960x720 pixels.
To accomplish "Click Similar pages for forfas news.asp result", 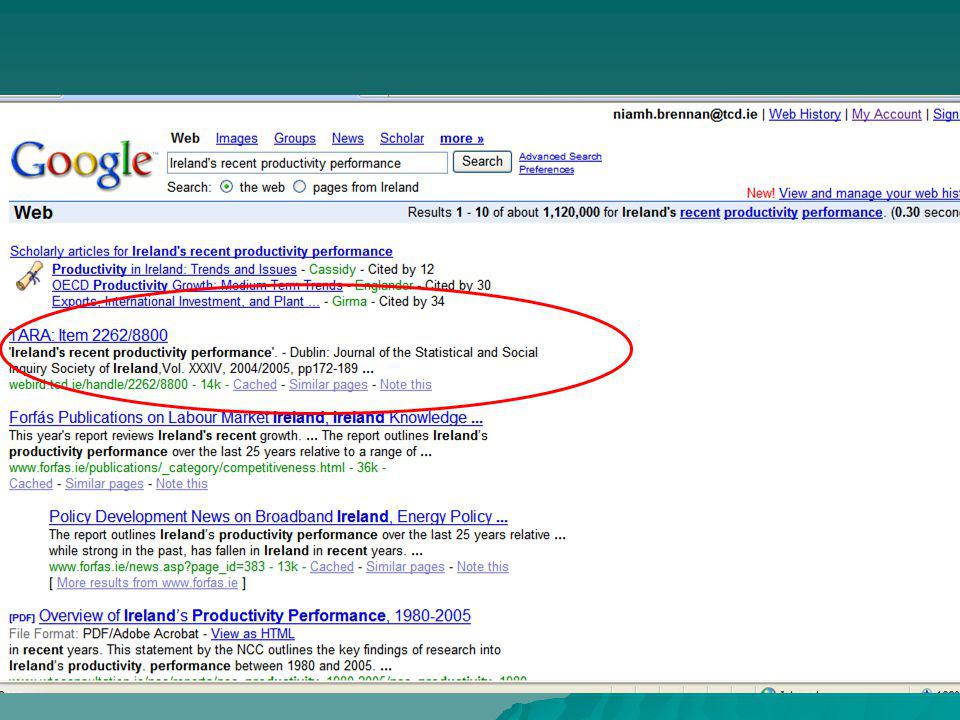I will pos(405,567).
